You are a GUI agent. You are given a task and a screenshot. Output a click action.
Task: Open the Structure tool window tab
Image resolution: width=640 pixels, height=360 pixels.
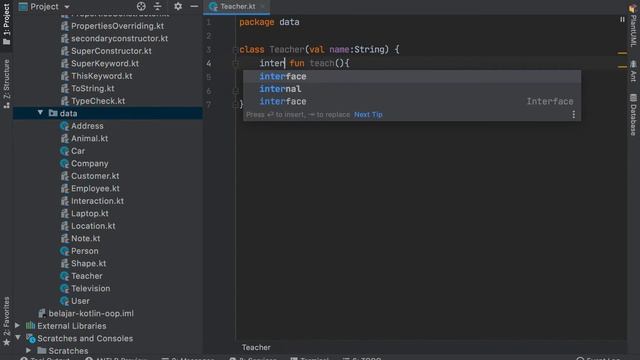[7, 84]
